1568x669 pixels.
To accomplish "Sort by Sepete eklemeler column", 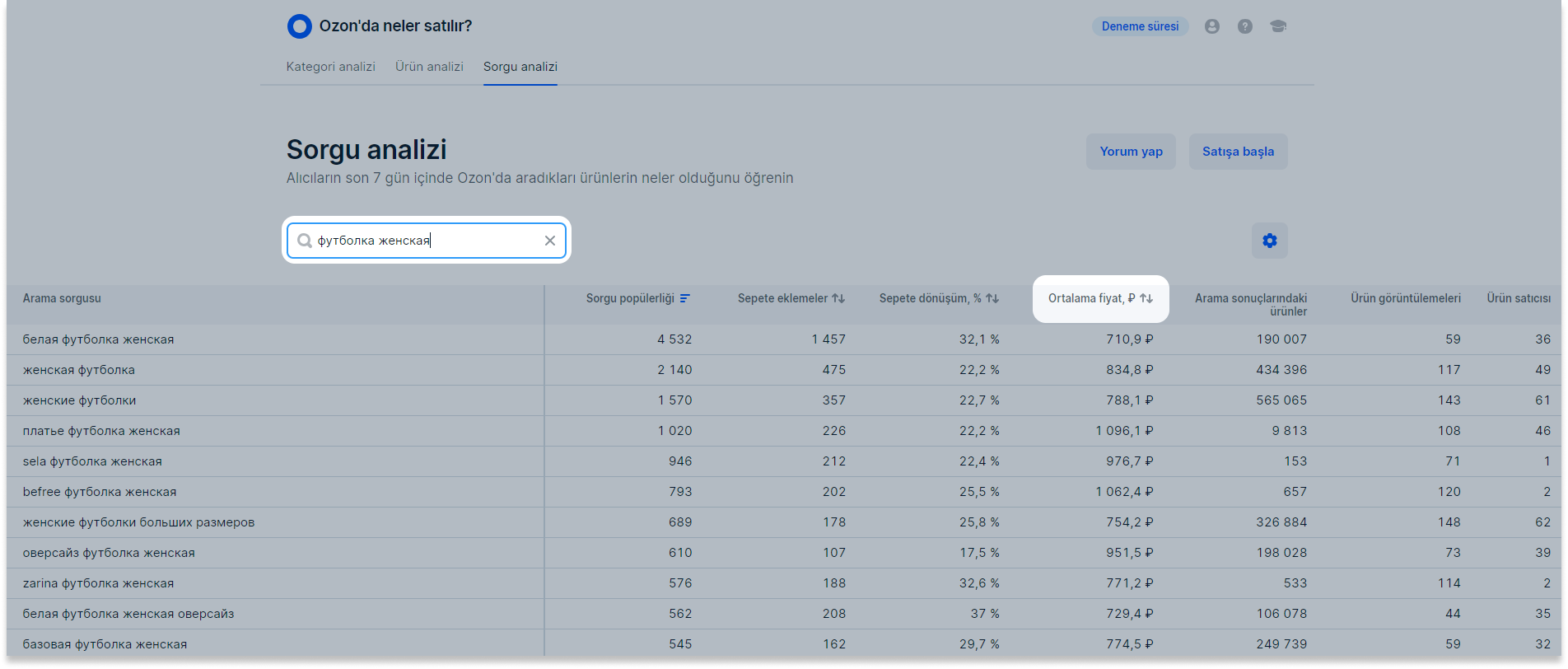I will tap(791, 298).
